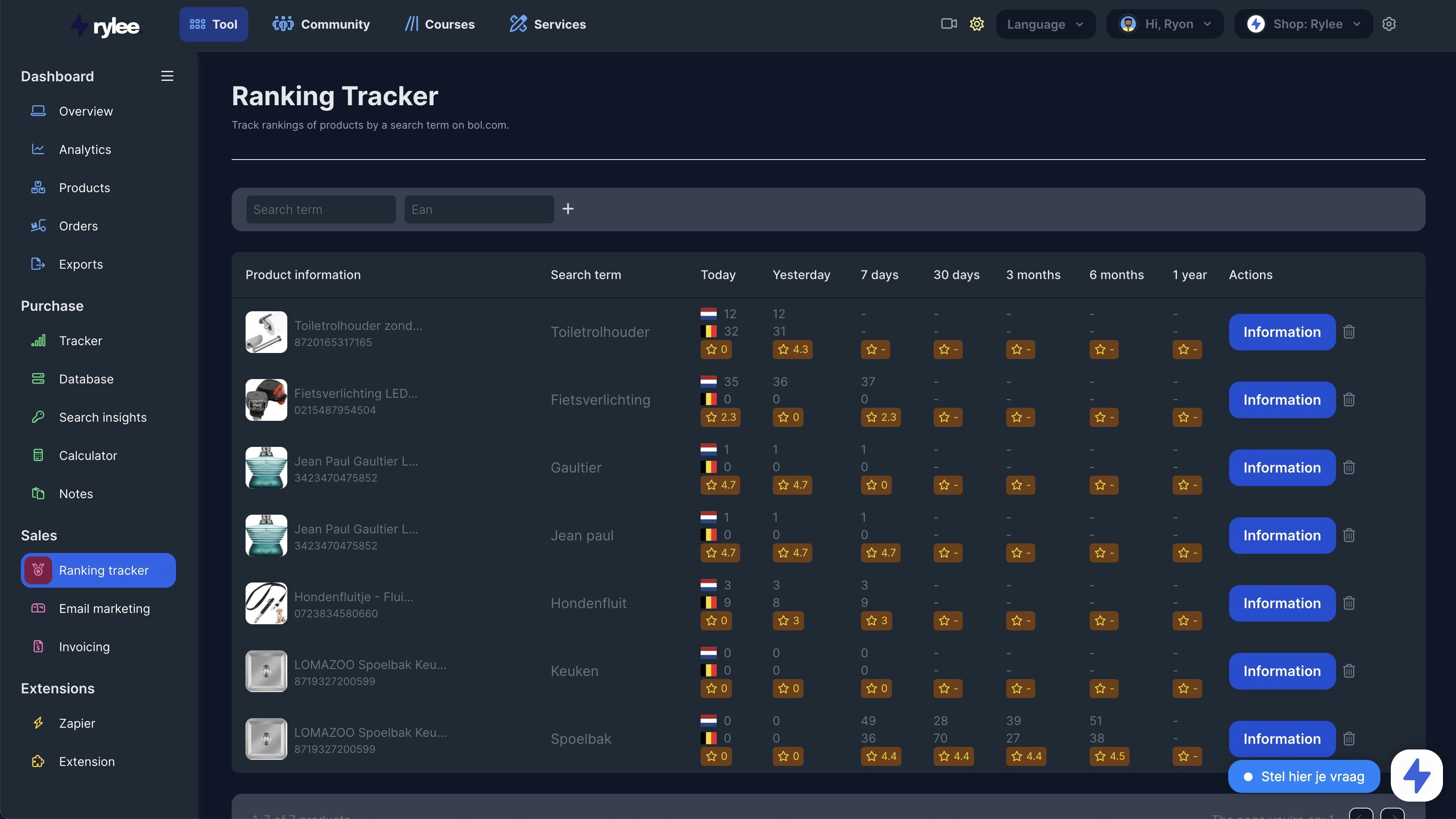Image resolution: width=1456 pixels, height=819 pixels.
Task: Click the yellow gear icon in header
Action: [977, 24]
